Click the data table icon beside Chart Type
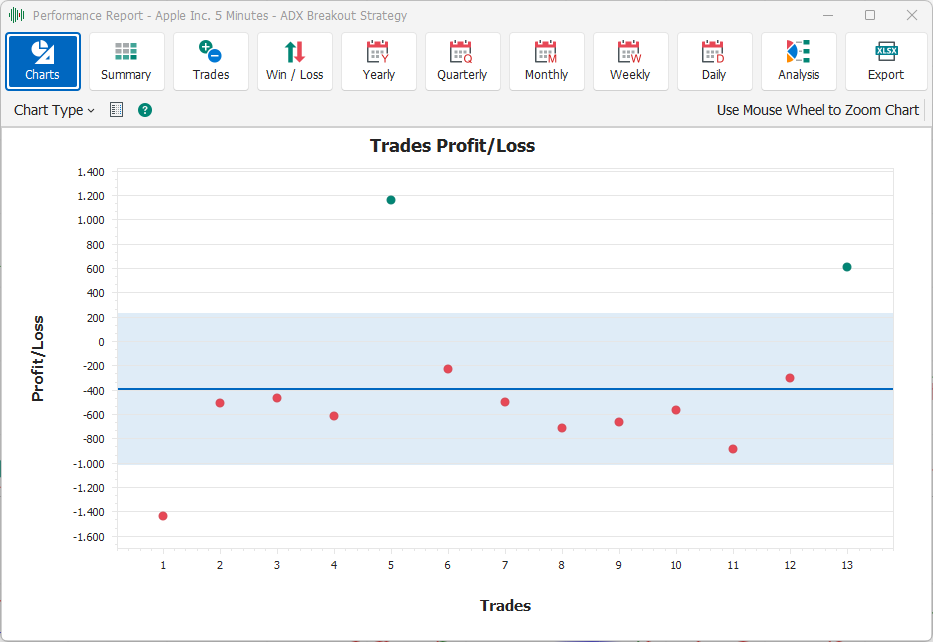This screenshot has width=933, height=642. [116, 110]
